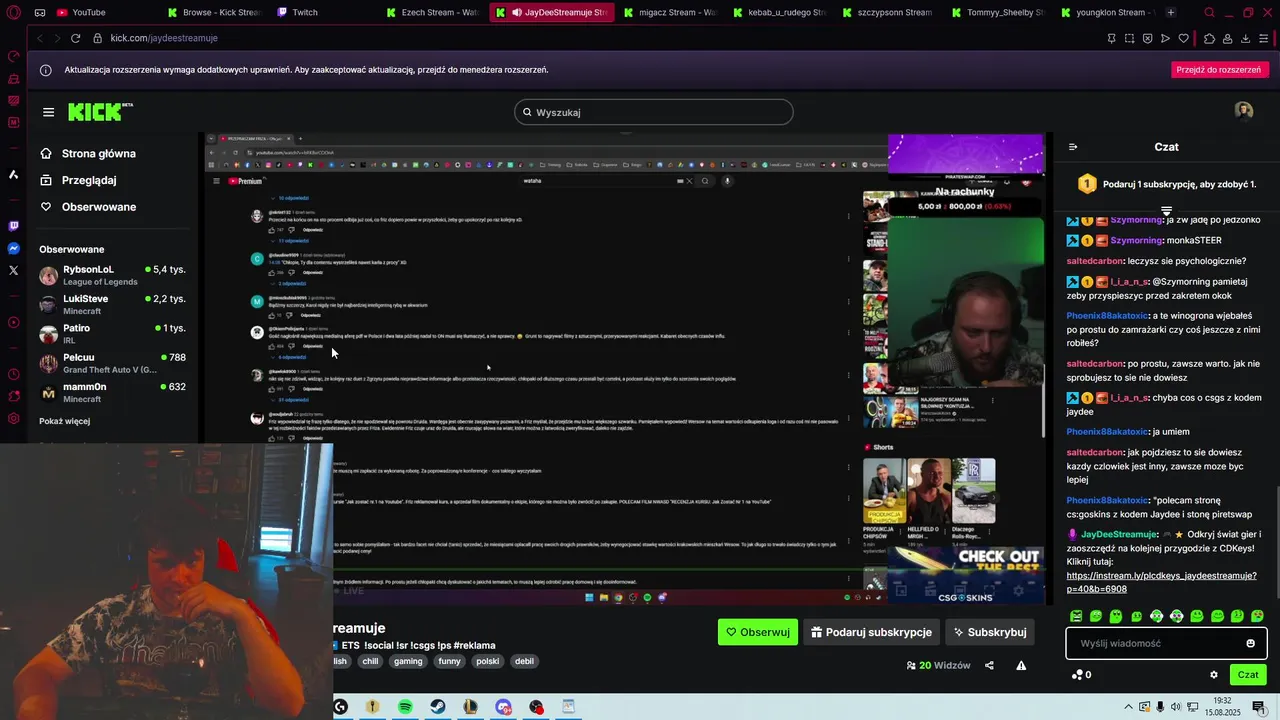1280x720 pixels.
Task: Open Spotify from the taskbar
Action: 405,707
